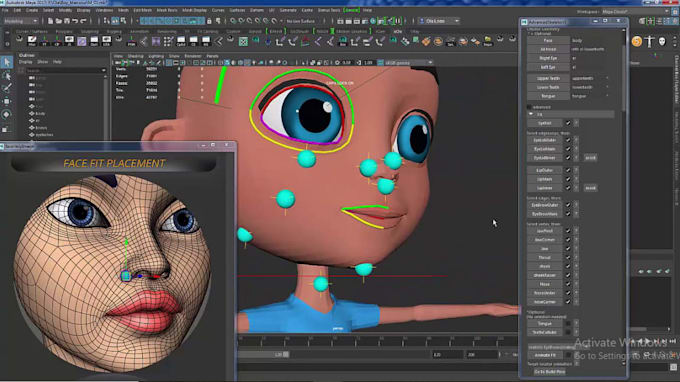Click the Face Fit Placement reference image
Viewport: 680px width, 382px height.
coord(113,273)
